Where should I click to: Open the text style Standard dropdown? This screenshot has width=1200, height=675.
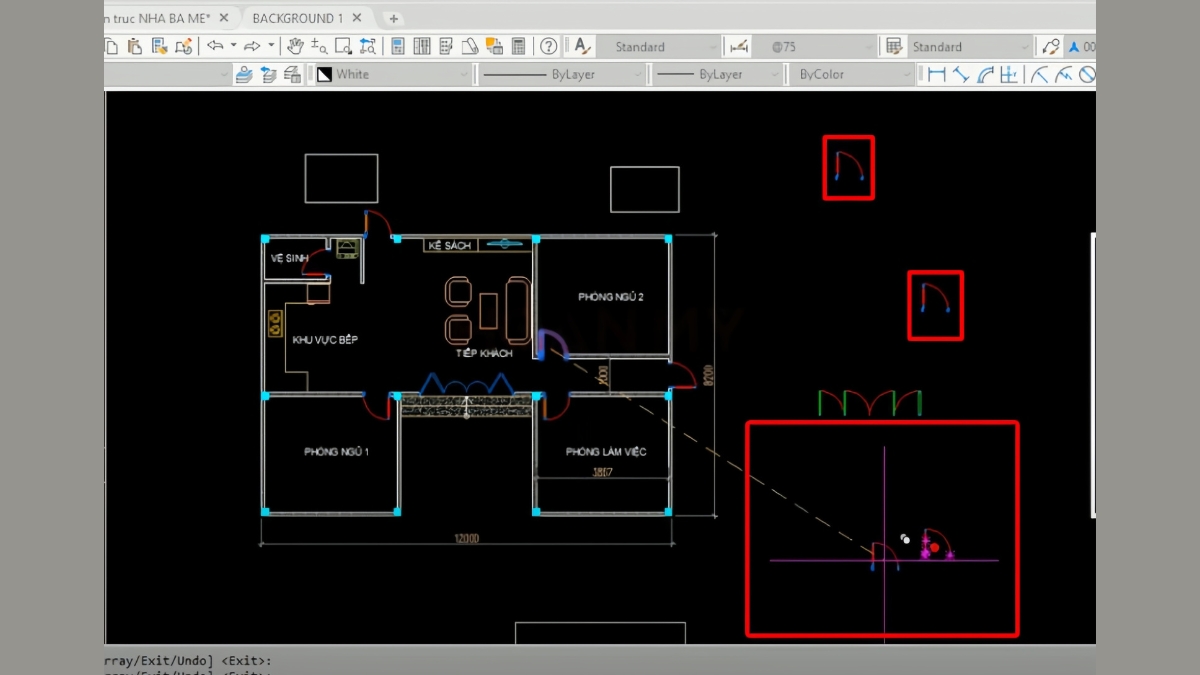pos(658,46)
